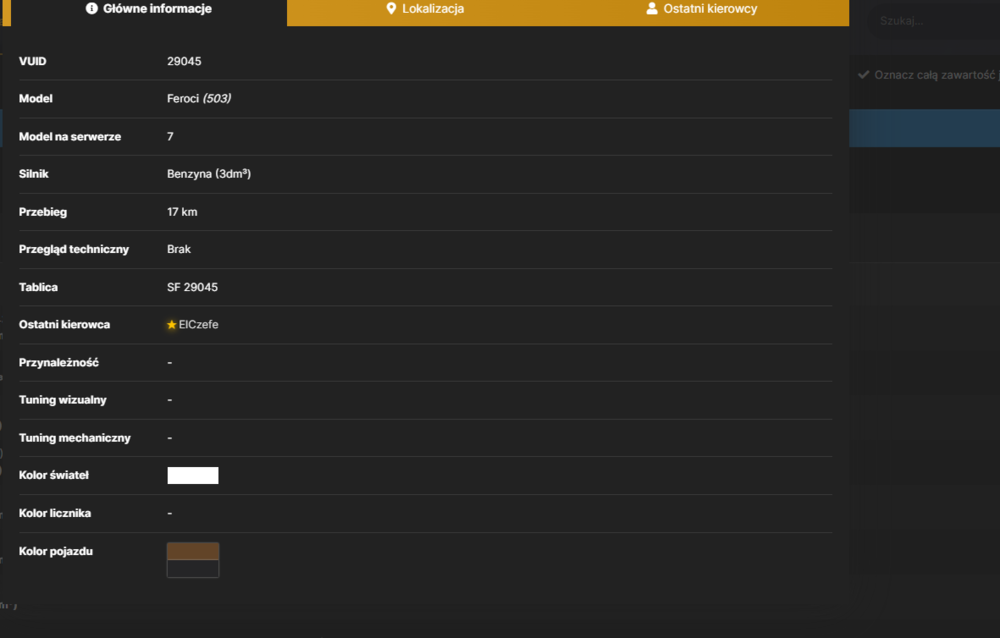Click the Przebieg label
Screen dimensions: 1000x638
point(43,212)
